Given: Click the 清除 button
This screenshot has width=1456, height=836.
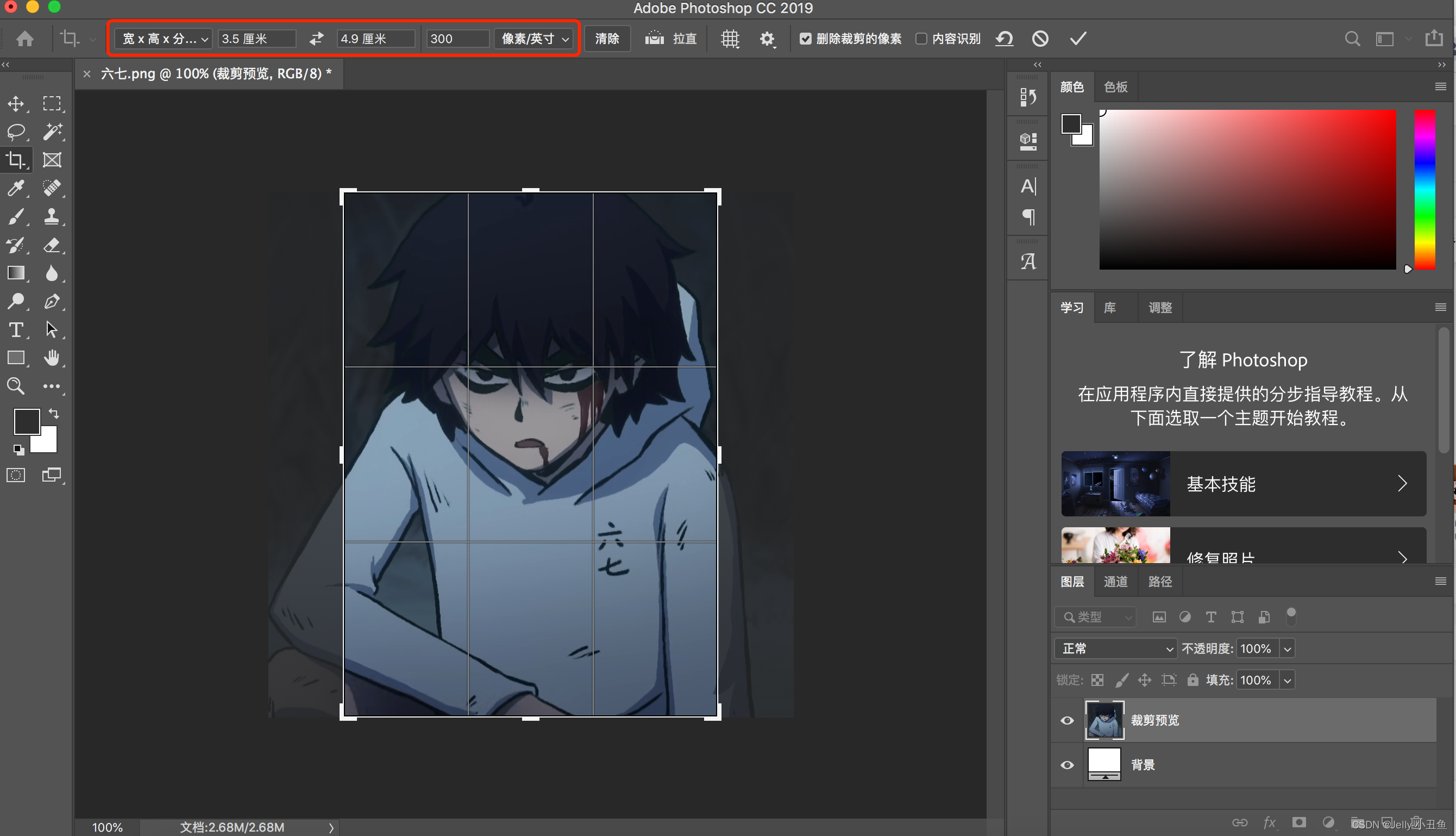Looking at the screenshot, I should pos(607,39).
